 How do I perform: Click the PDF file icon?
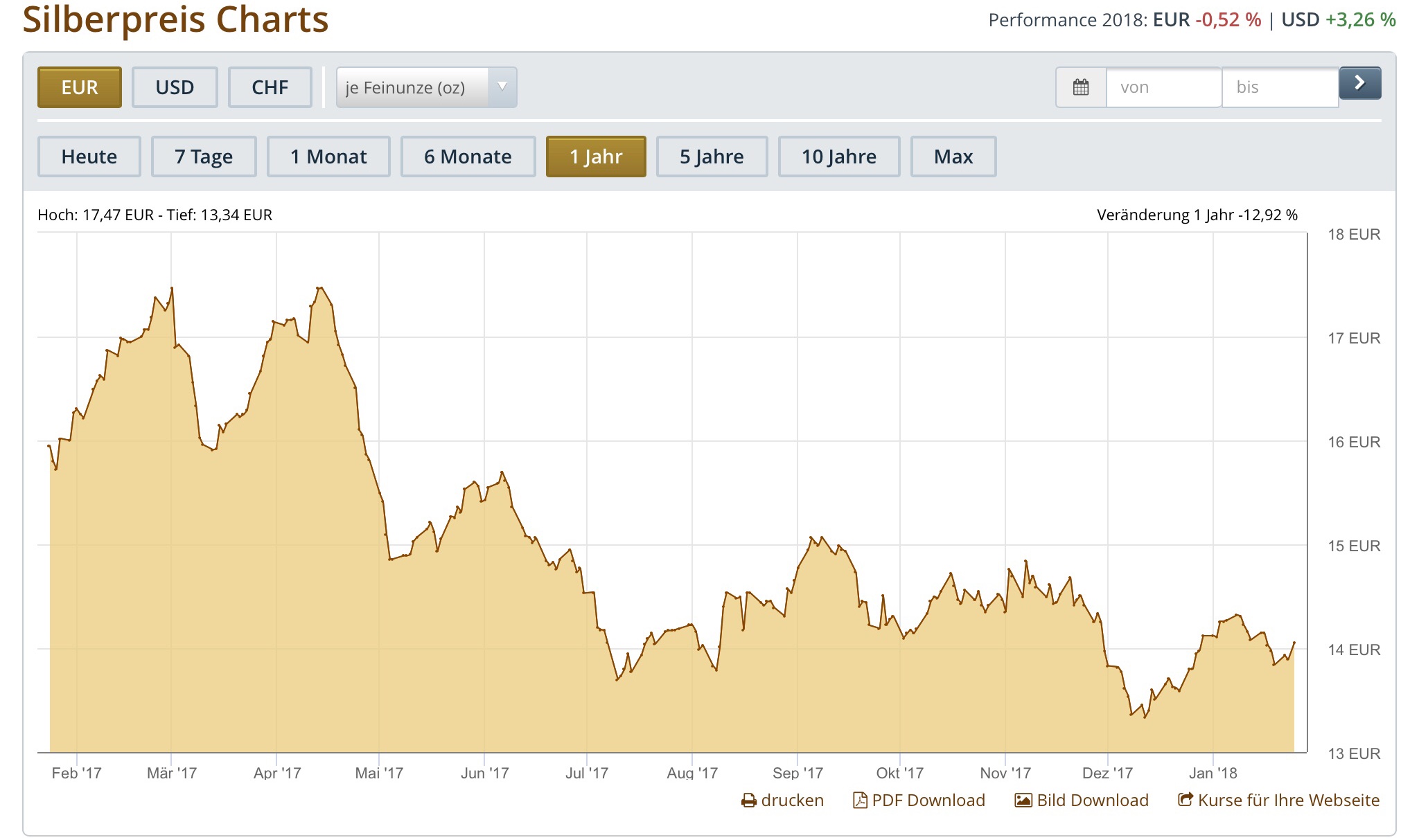[859, 801]
